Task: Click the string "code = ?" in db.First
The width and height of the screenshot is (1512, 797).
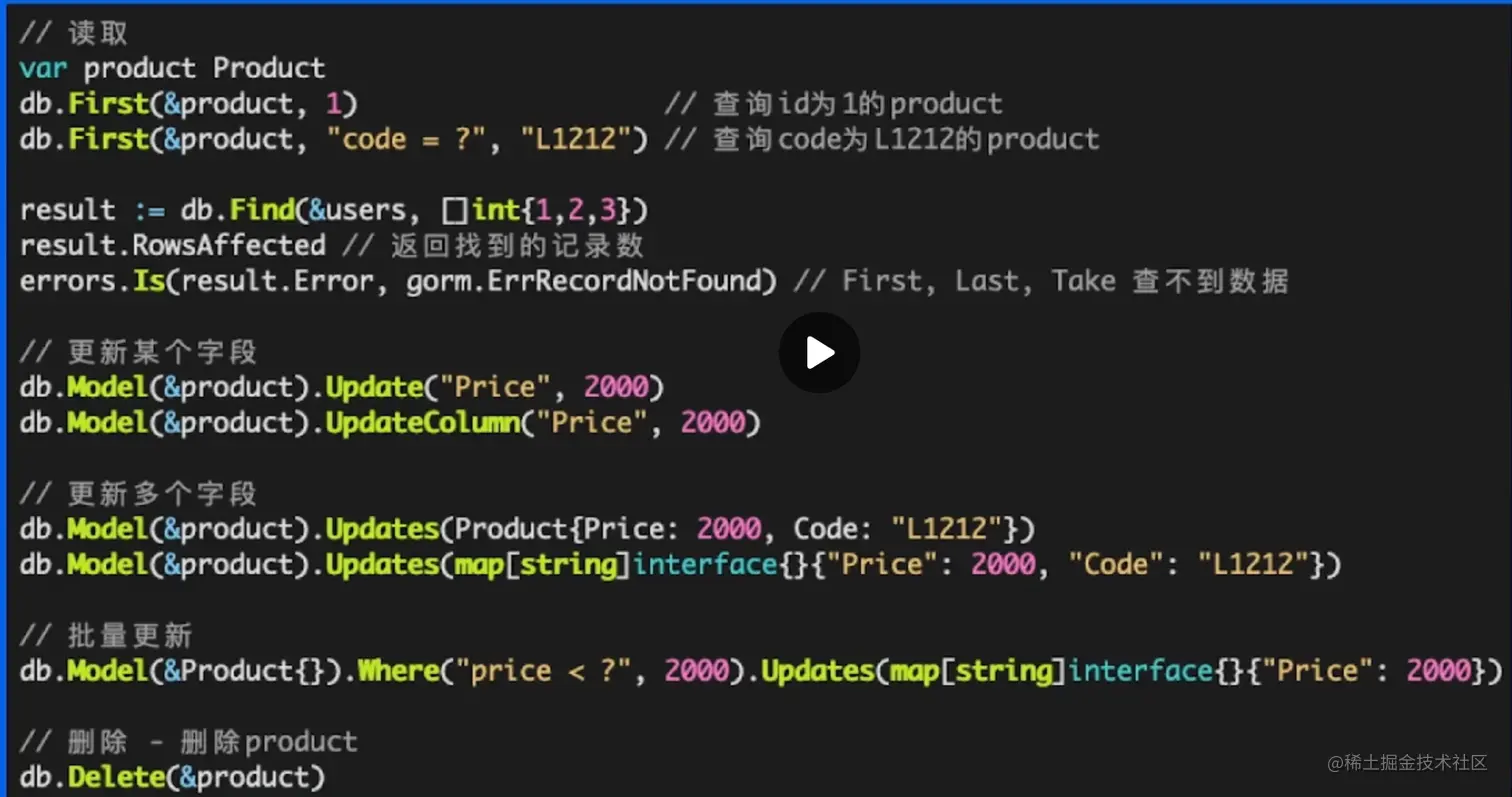Action: [x=409, y=138]
